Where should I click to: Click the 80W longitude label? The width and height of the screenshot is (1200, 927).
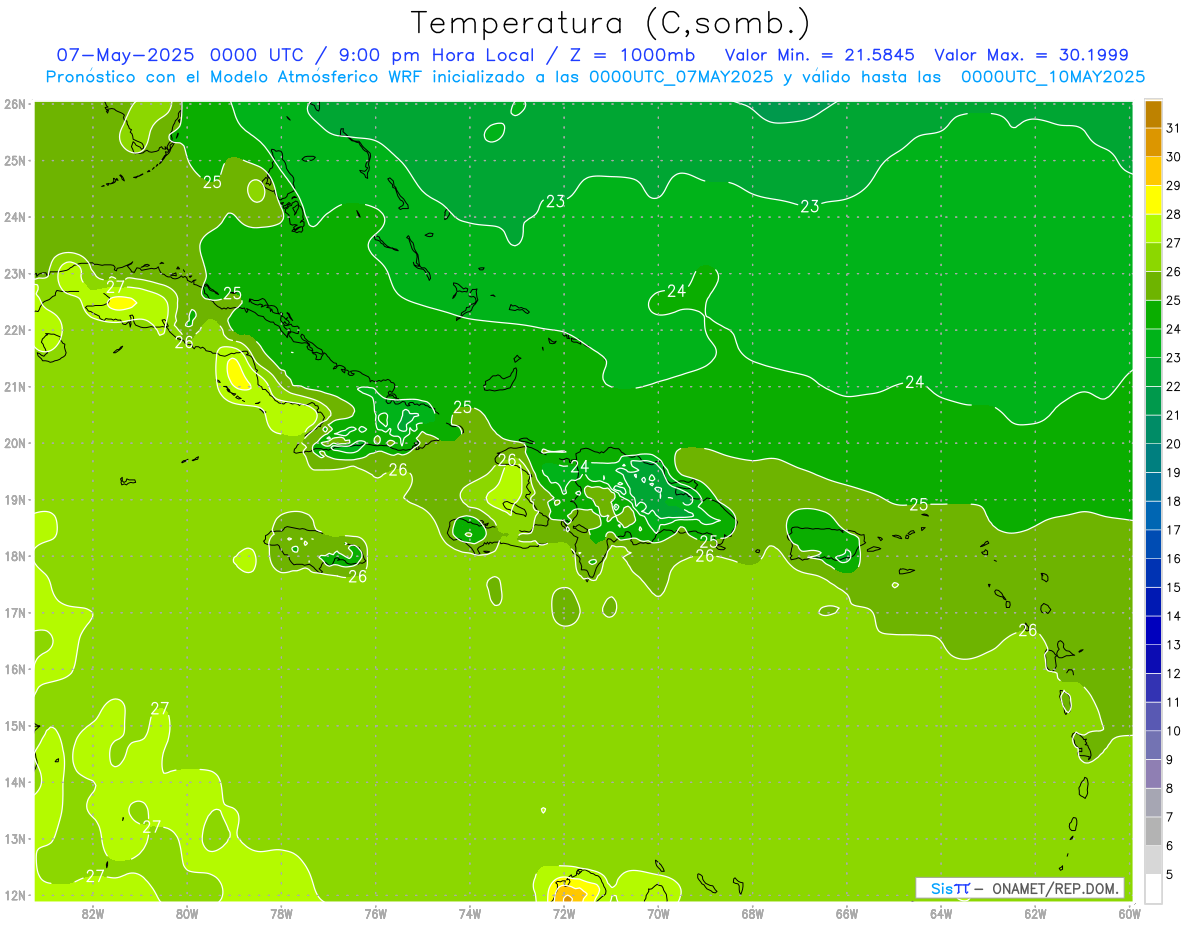187,913
